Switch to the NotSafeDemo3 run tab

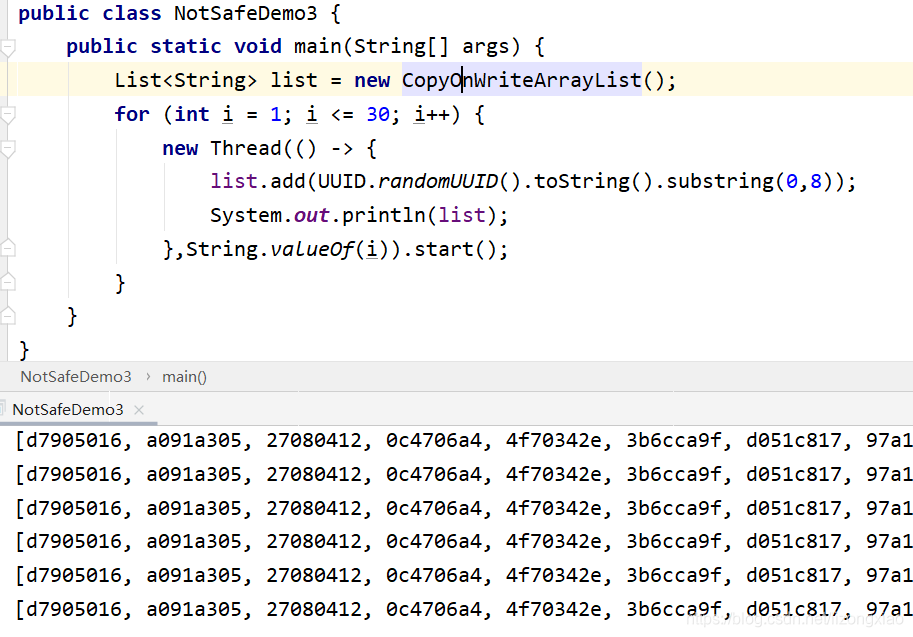coord(68,409)
